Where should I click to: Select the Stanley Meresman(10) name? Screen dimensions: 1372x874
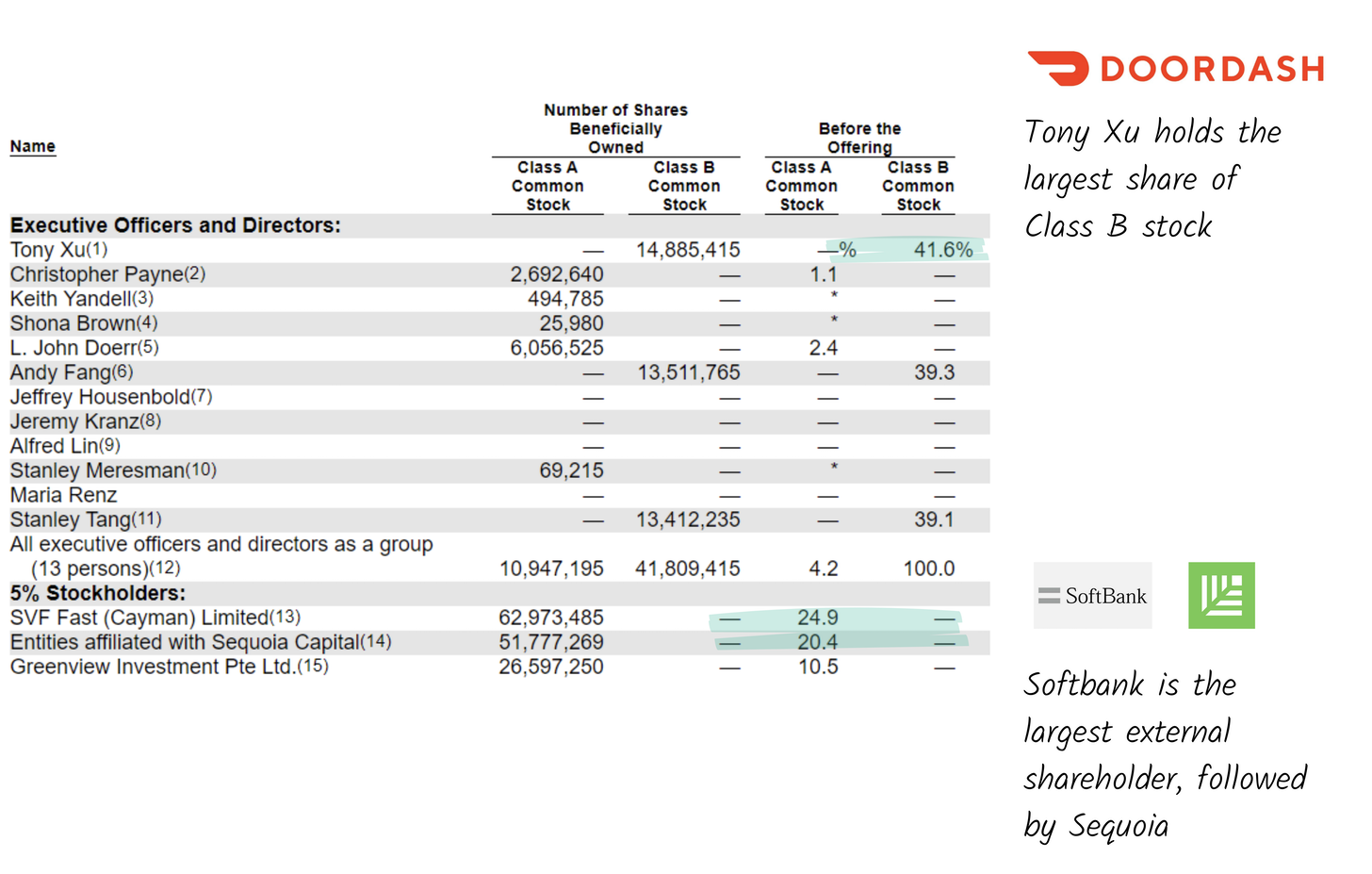click(x=113, y=470)
